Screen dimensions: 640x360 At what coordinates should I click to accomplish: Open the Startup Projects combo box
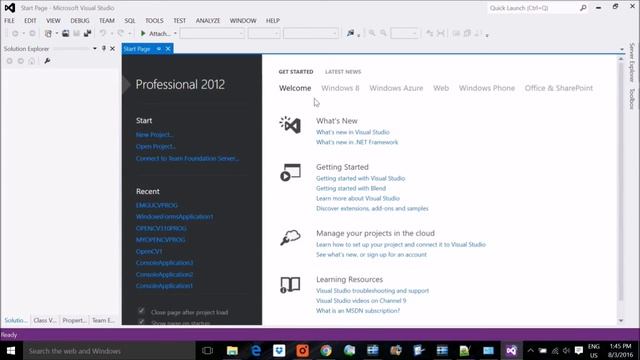click(x=311, y=33)
